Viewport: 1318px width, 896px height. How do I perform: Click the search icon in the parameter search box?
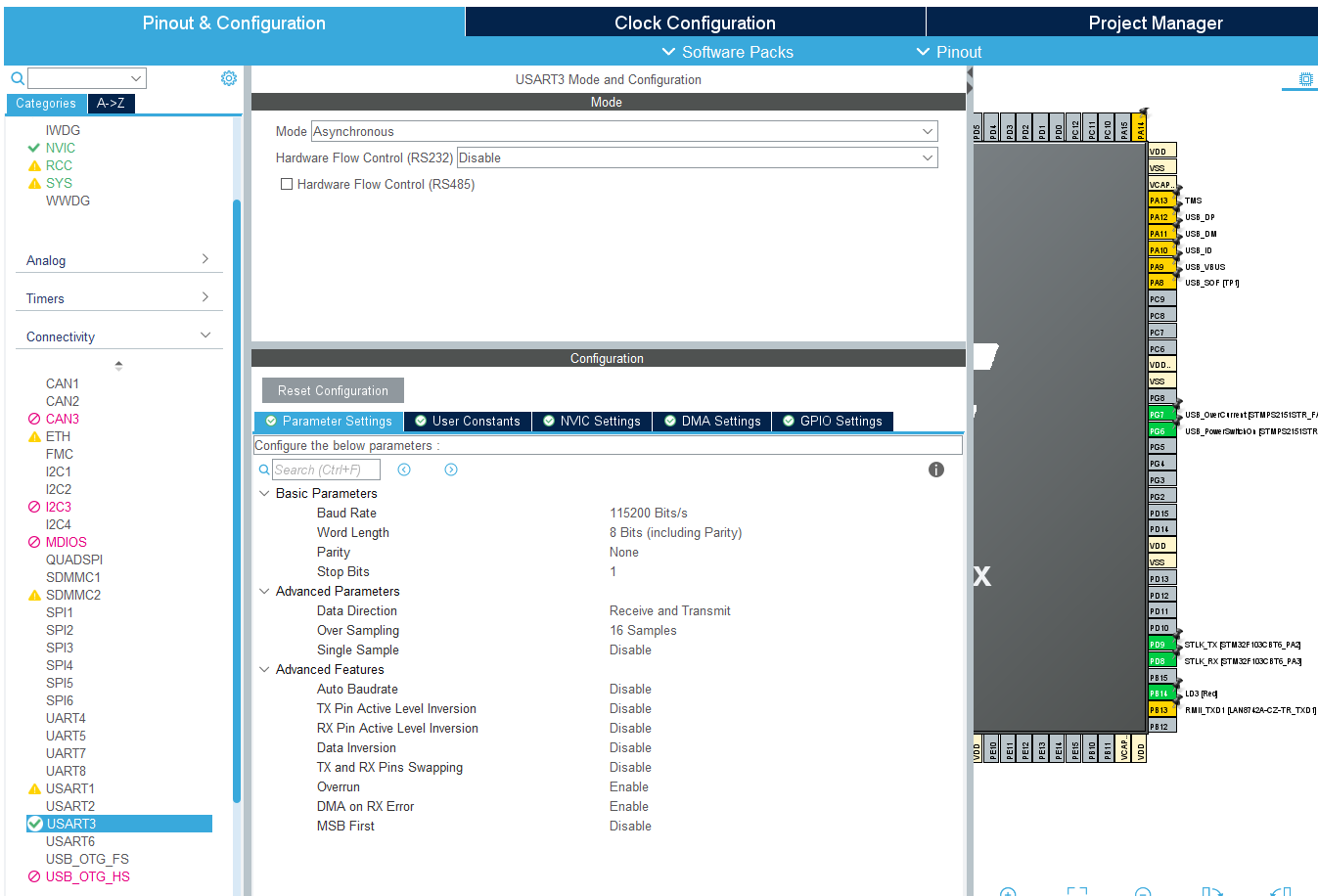click(264, 470)
